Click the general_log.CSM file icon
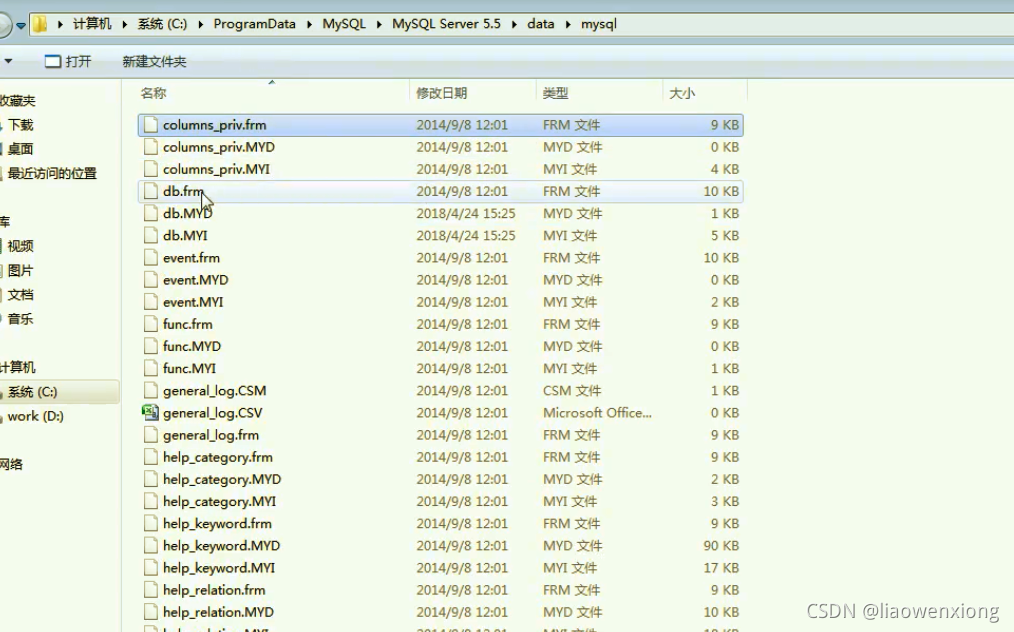The width and height of the screenshot is (1014, 632). 151,391
